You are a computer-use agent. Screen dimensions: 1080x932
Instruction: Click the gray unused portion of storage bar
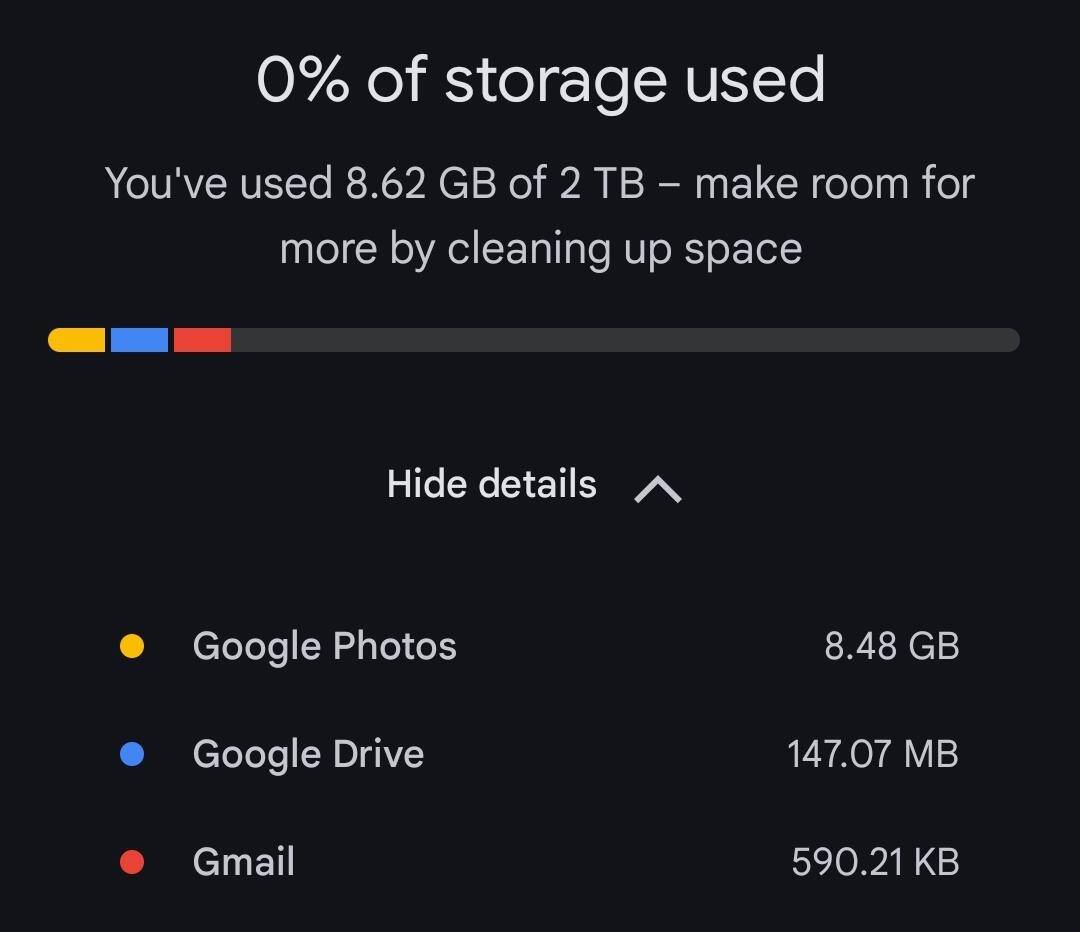625,340
